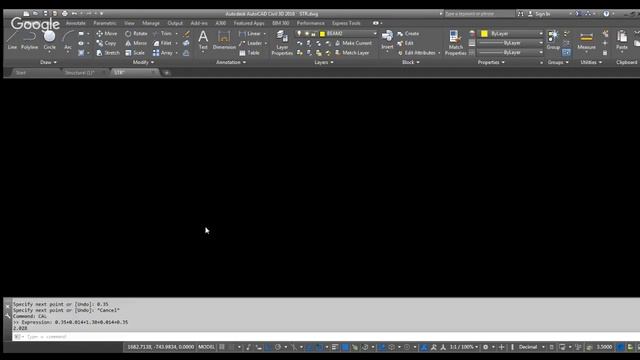Image resolution: width=640 pixels, height=360 pixels.
Task: Click the Measure tool
Action: [x=587, y=40]
